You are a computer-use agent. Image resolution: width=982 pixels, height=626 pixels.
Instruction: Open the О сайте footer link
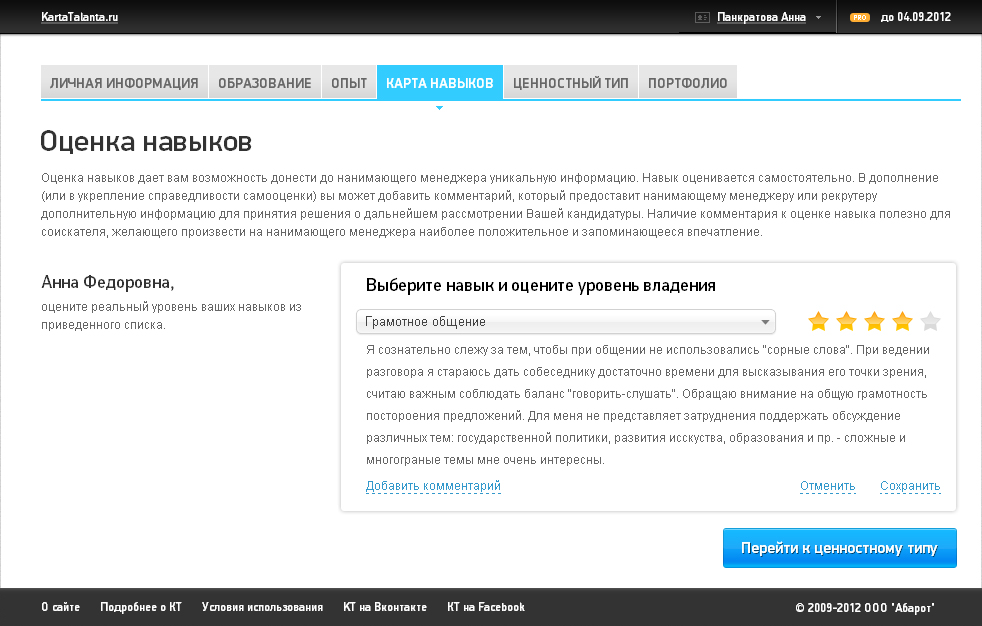pos(61,607)
